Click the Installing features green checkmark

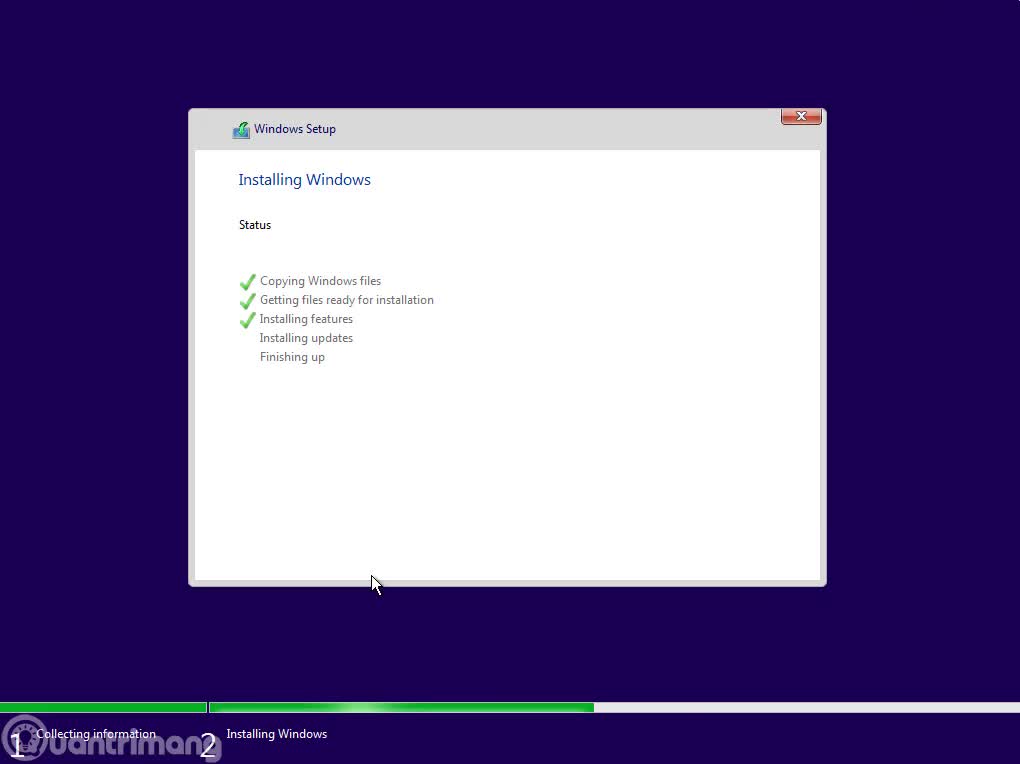tap(248, 320)
